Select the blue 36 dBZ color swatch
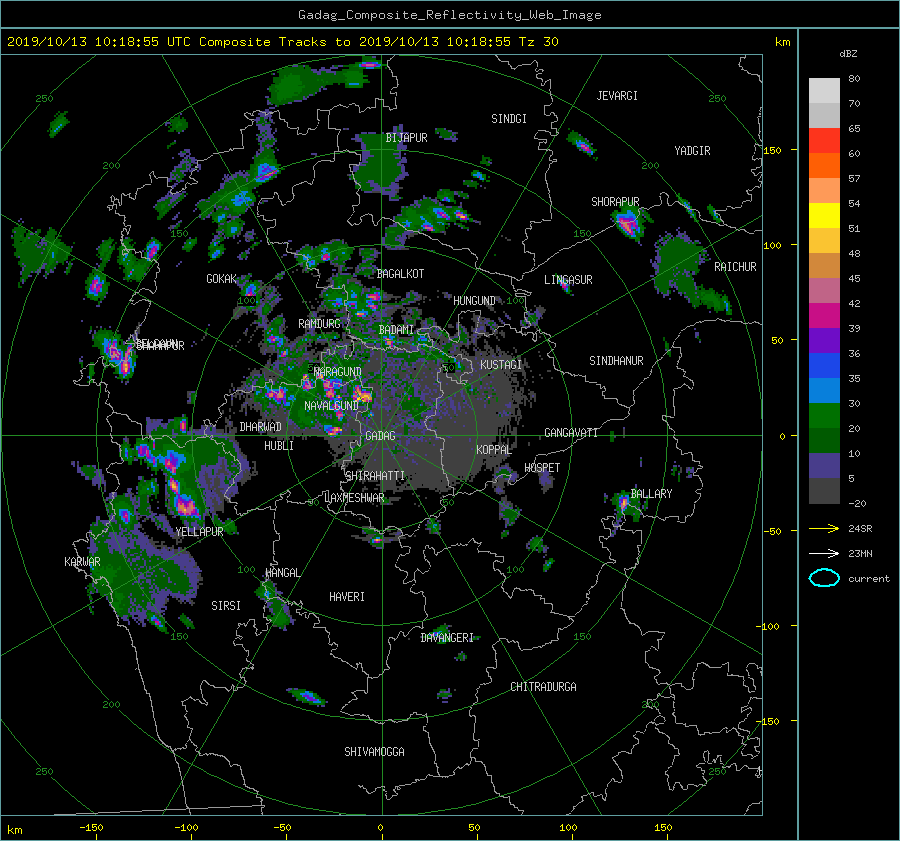Viewport: 900px width, 841px height. click(824, 365)
